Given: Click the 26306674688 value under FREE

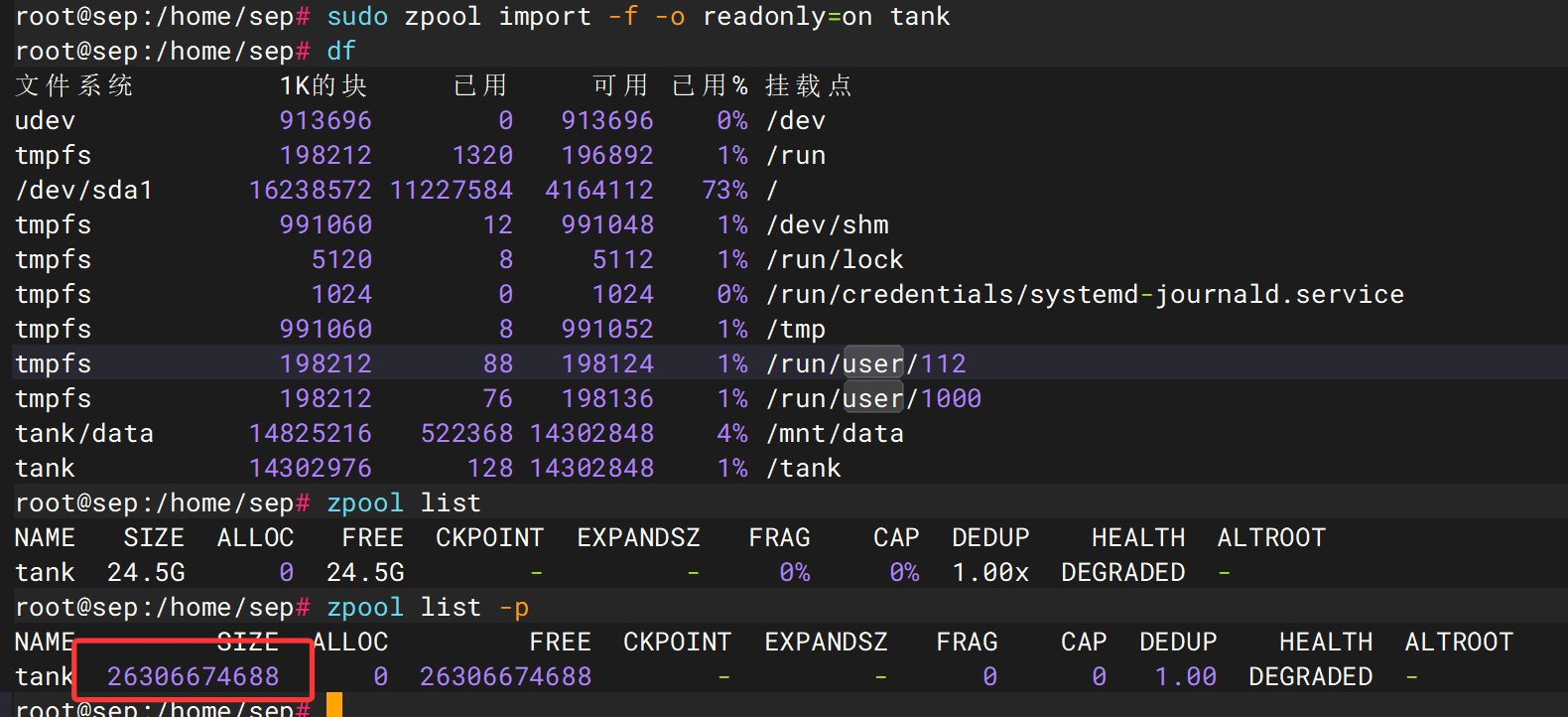Looking at the screenshot, I should [506, 677].
